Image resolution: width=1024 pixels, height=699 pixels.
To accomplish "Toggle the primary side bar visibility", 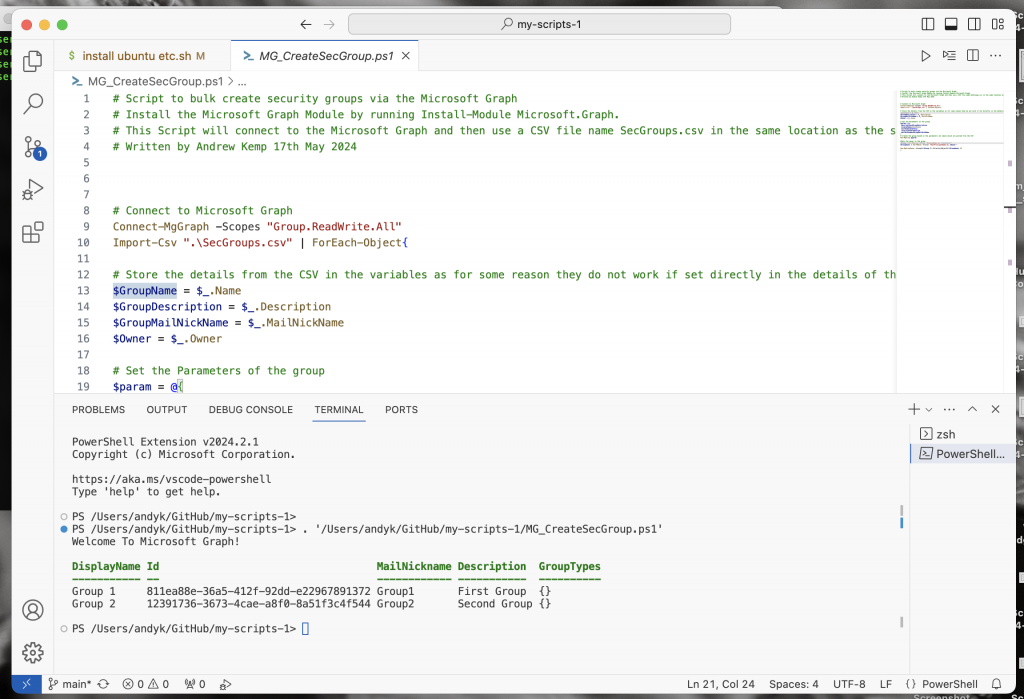I will click(x=927, y=24).
